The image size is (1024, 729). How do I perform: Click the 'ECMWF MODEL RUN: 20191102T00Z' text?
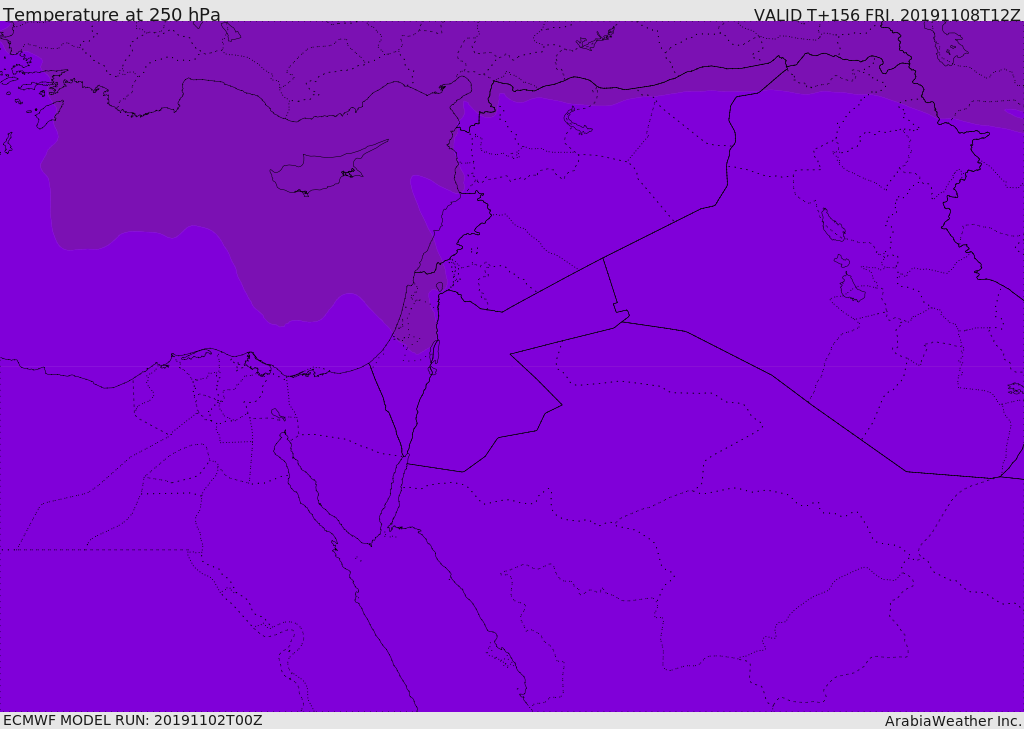133,720
